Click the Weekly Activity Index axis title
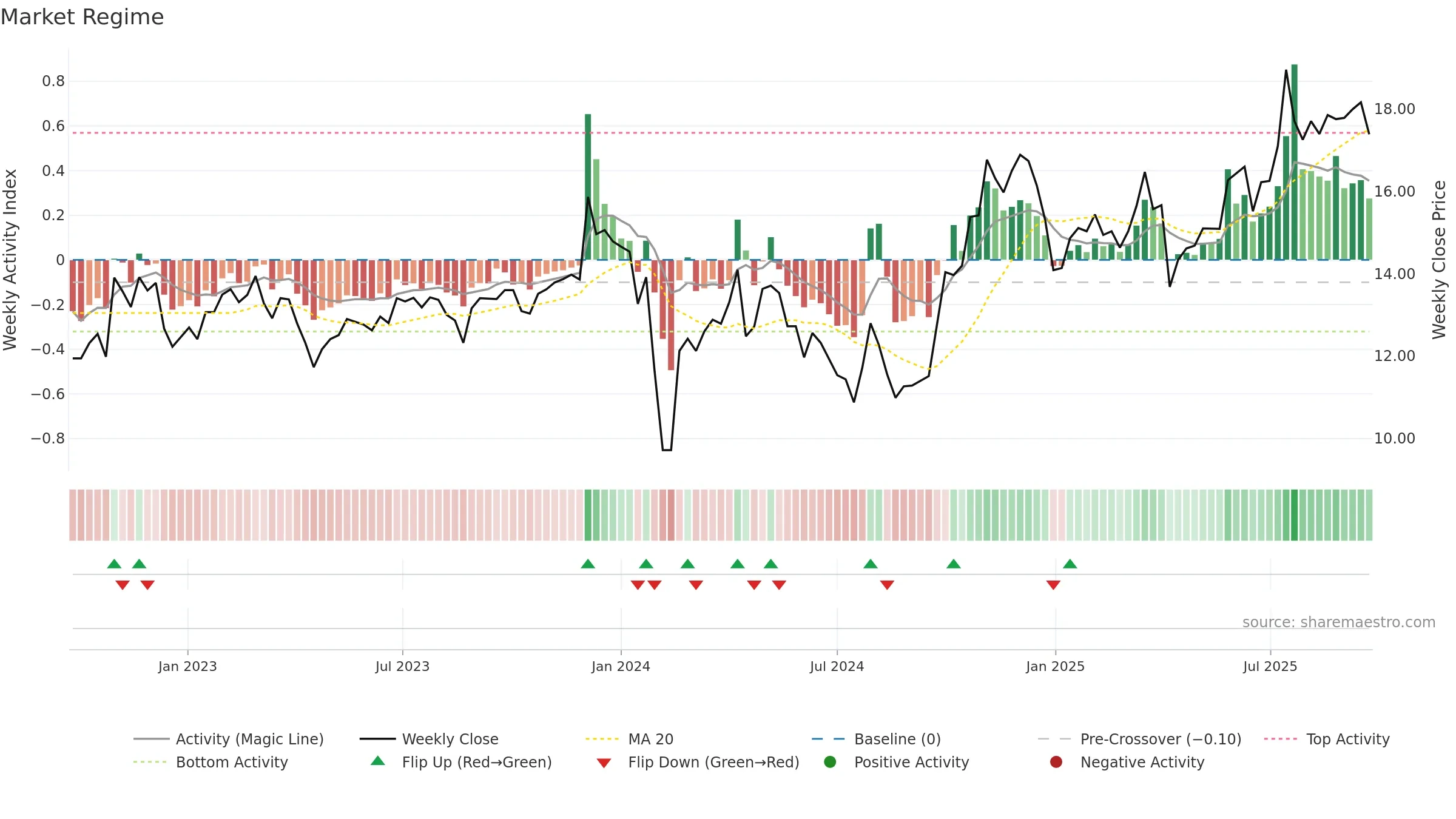This screenshot has width=1456, height=819. 10,260
